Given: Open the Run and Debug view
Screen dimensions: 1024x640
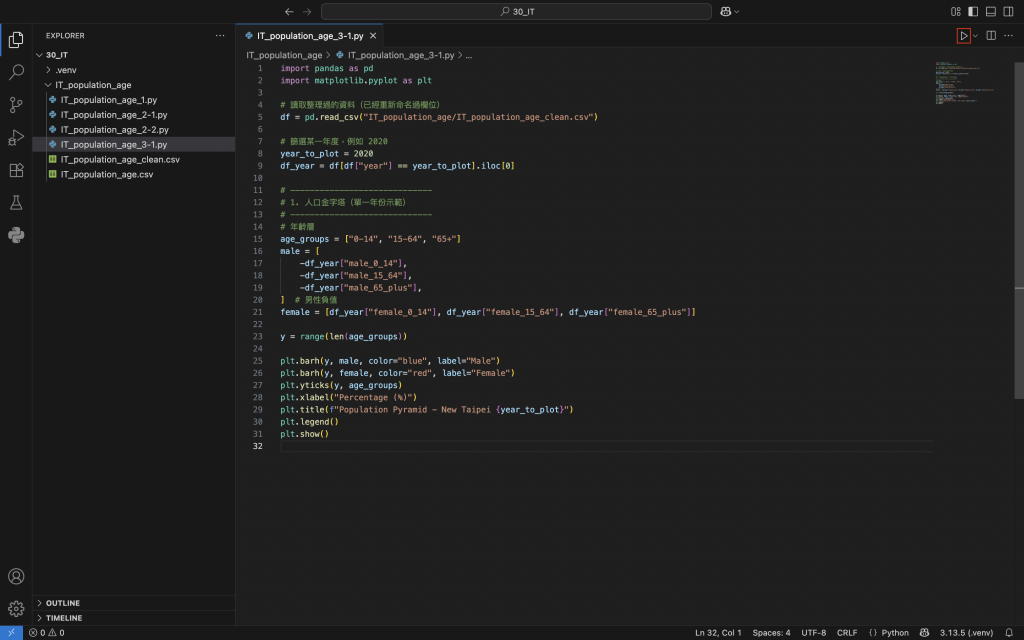Looking at the screenshot, I should [x=16, y=137].
